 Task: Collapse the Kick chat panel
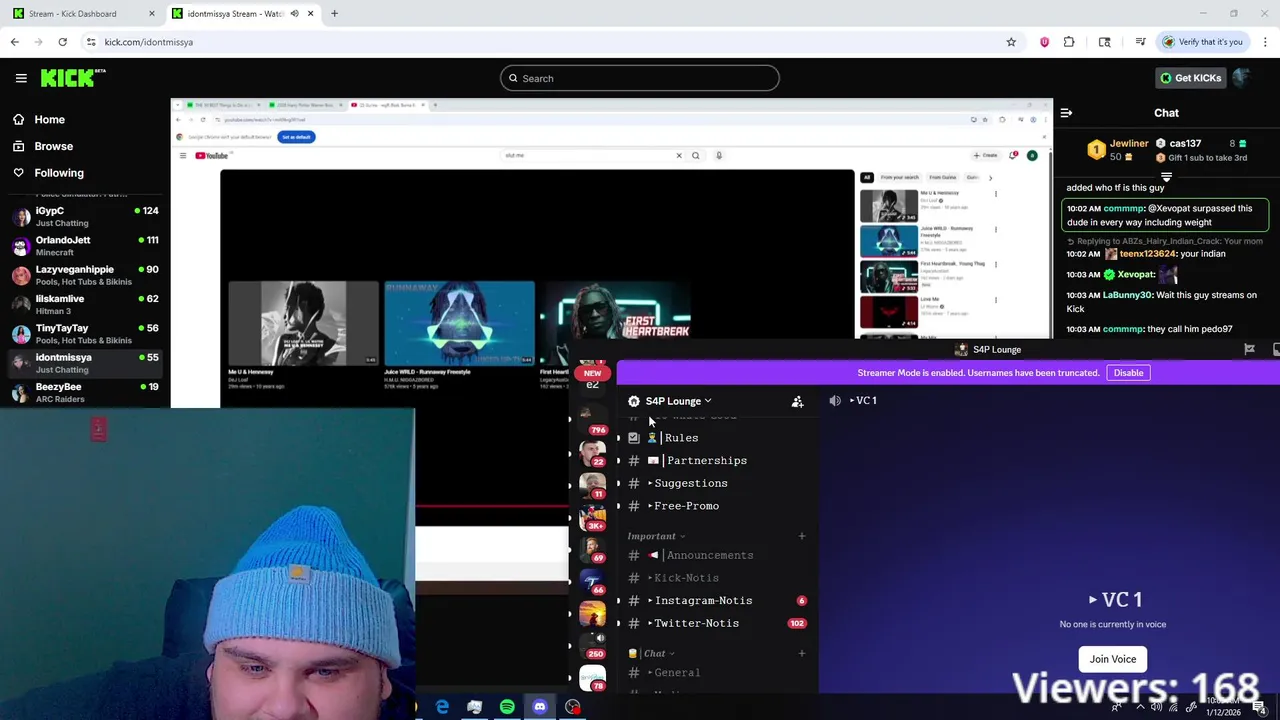point(1066,113)
